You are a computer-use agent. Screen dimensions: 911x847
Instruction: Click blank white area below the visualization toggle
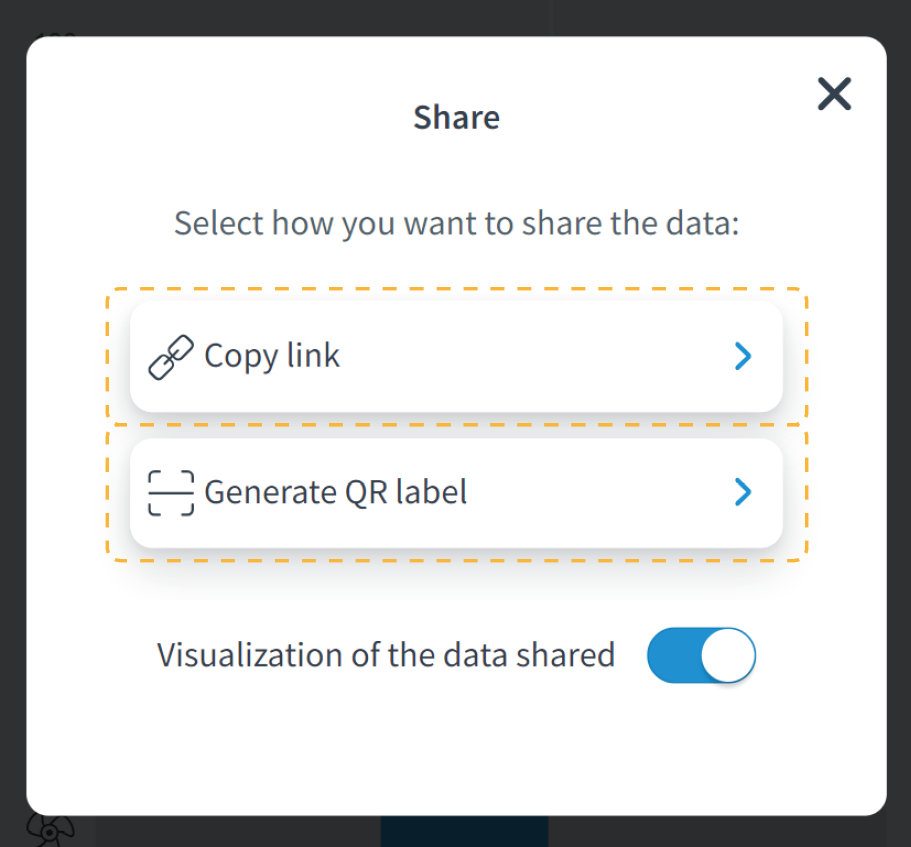[456, 750]
